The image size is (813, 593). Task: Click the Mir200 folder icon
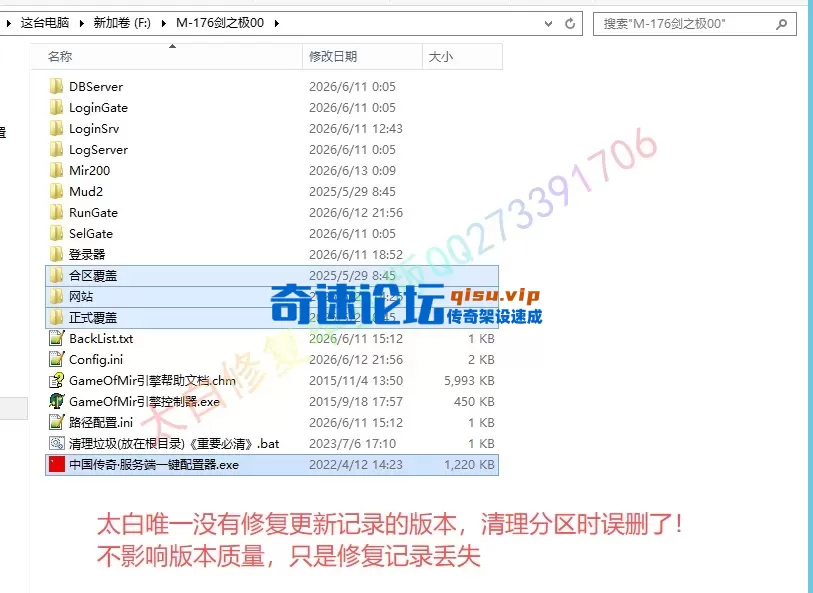[x=57, y=170]
